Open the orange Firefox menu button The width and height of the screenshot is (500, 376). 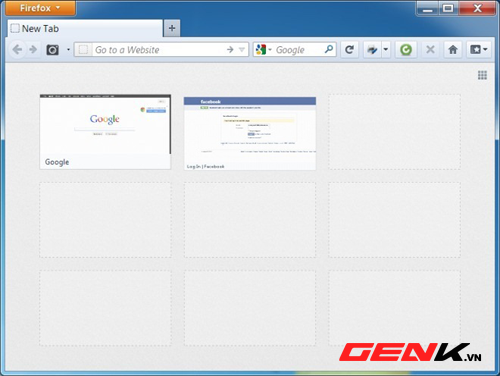[40, 8]
